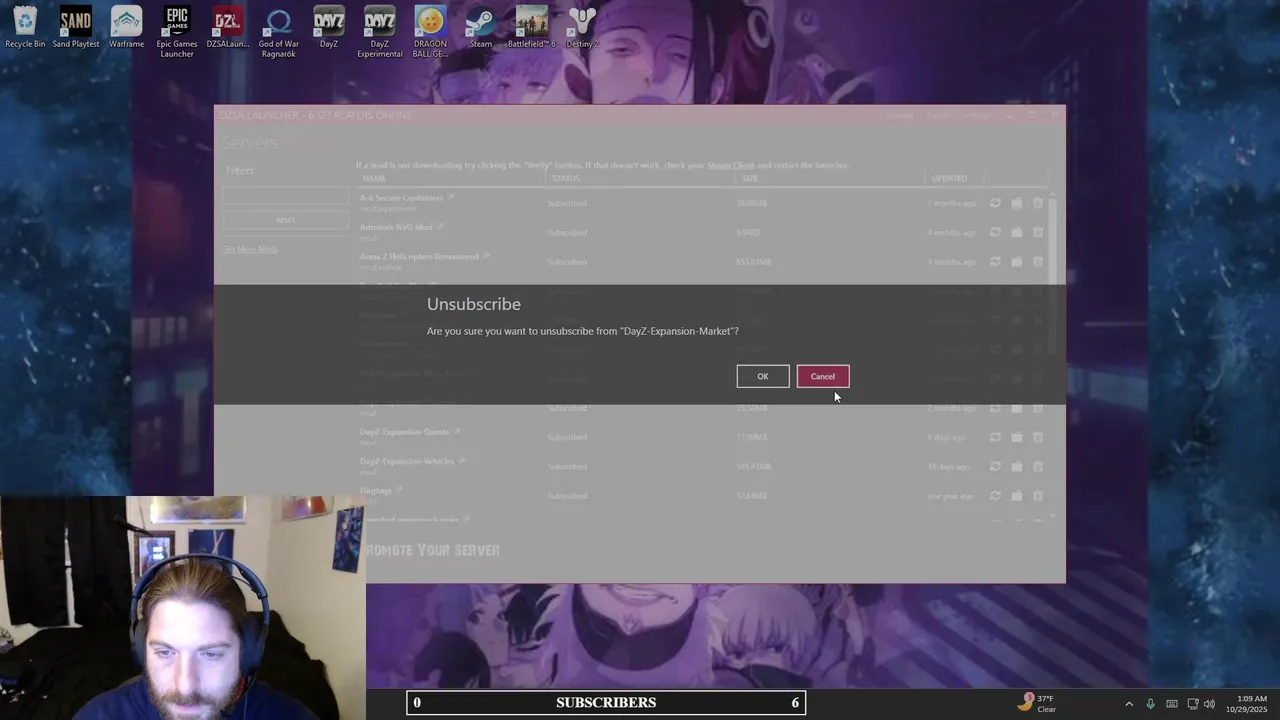The height and width of the screenshot is (720, 1280).
Task: Confirm unsubscribe with the OK button
Action: coord(762,376)
